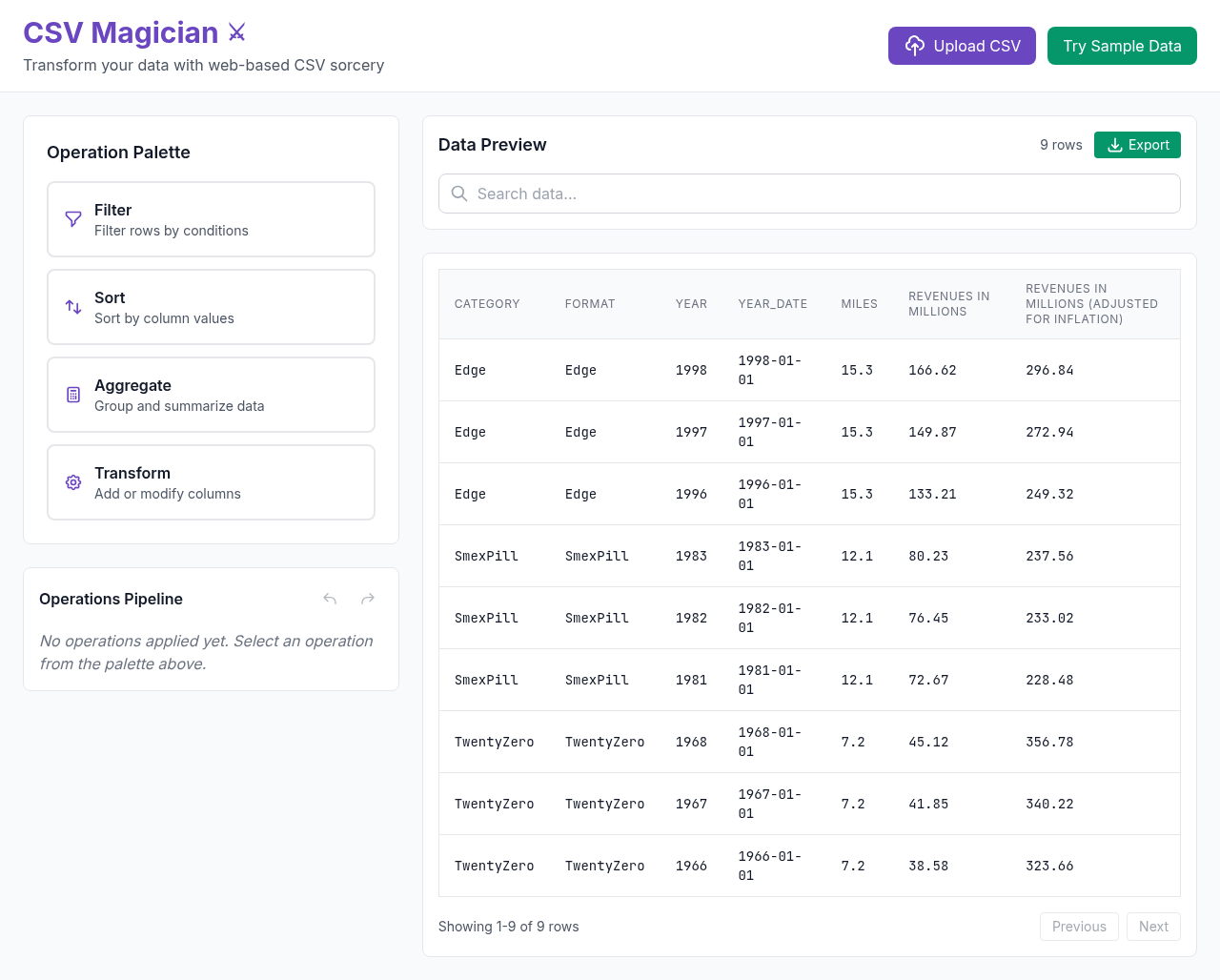Export the previewed dataset

click(x=1137, y=144)
